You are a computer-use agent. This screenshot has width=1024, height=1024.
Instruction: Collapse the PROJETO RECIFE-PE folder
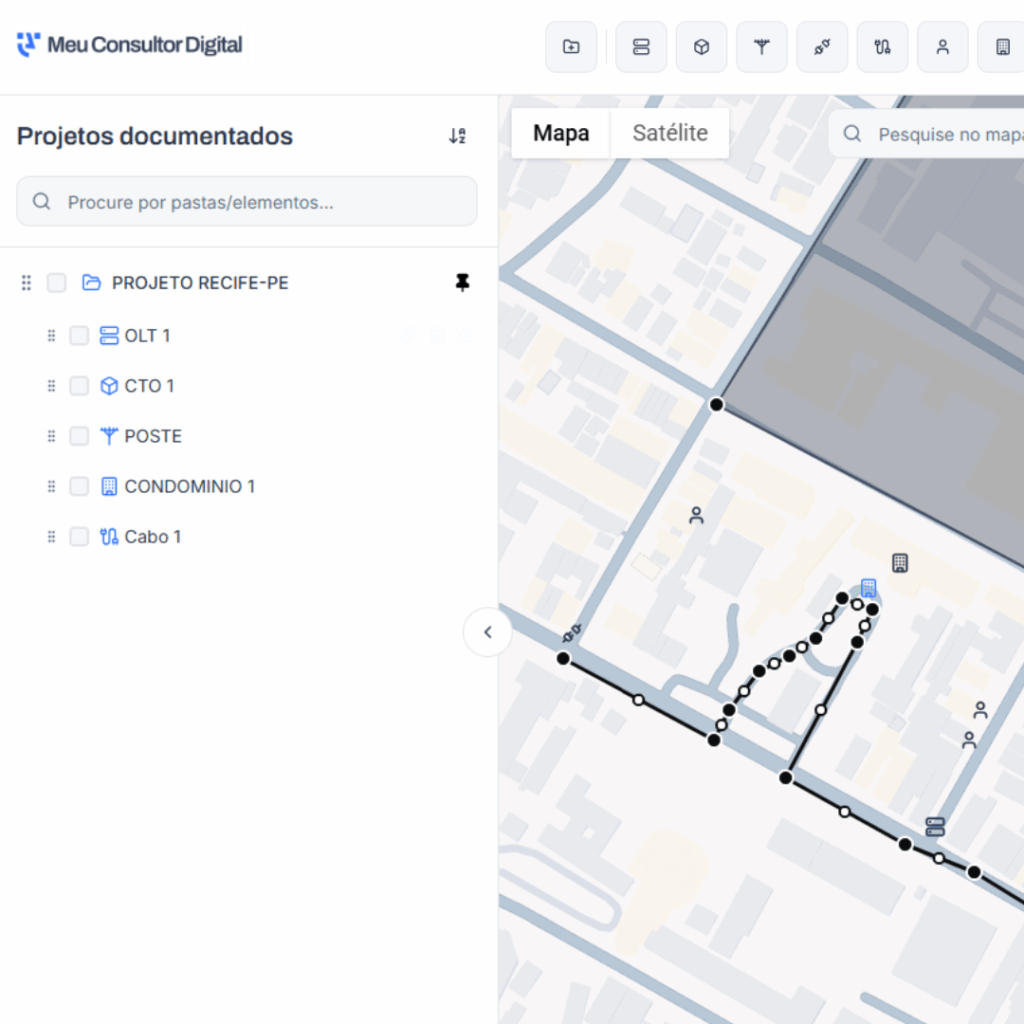point(92,283)
